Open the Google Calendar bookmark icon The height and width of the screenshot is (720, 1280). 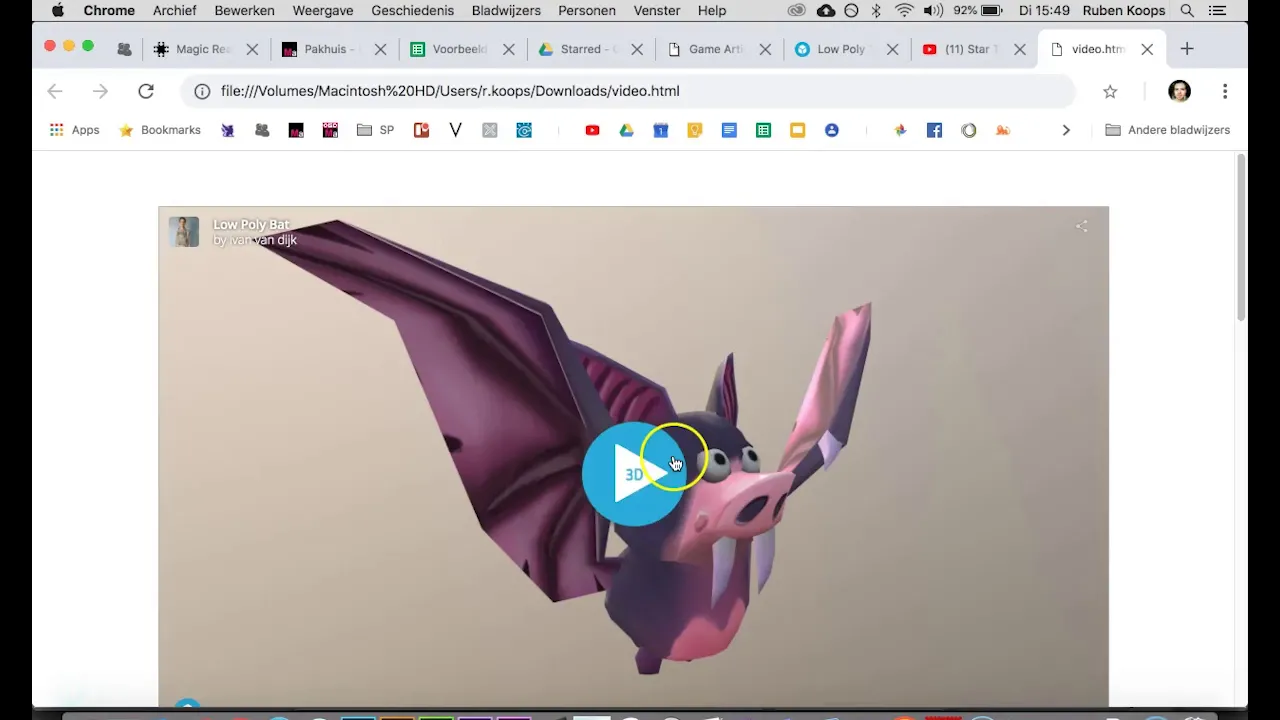[x=660, y=130]
